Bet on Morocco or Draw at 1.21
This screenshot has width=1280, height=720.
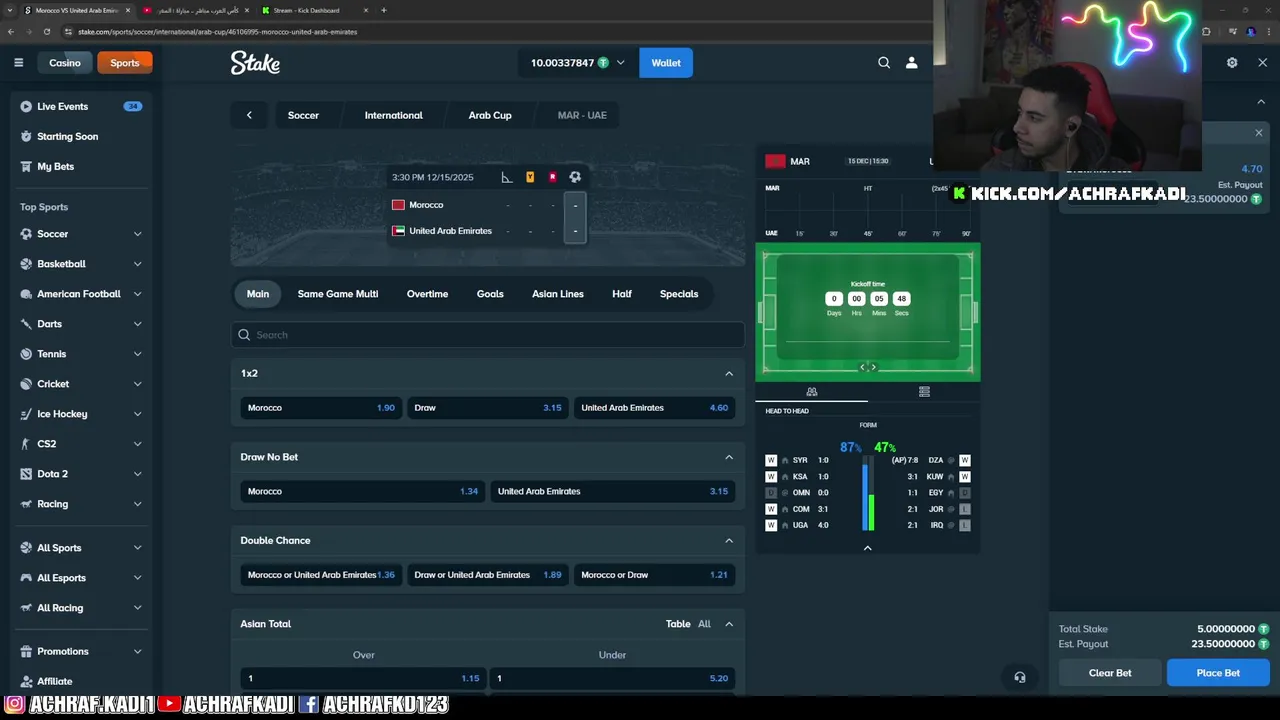point(654,575)
